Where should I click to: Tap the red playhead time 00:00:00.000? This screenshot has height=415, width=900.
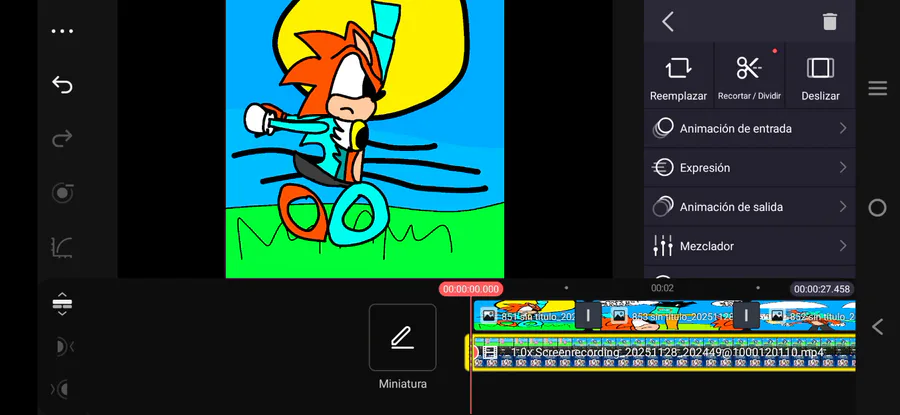click(x=471, y=289)
